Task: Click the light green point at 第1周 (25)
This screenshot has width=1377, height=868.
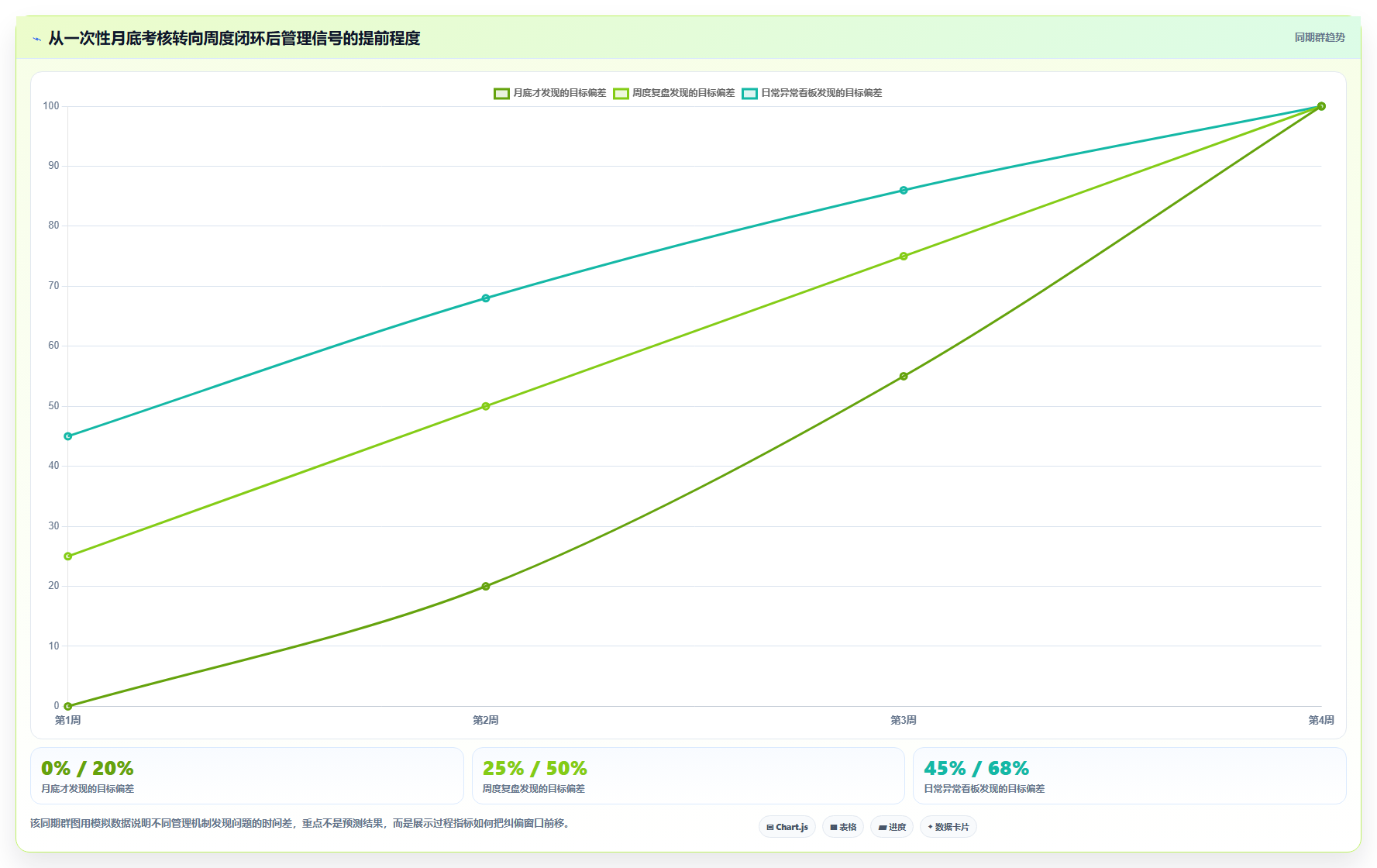Action: point(68,556)
